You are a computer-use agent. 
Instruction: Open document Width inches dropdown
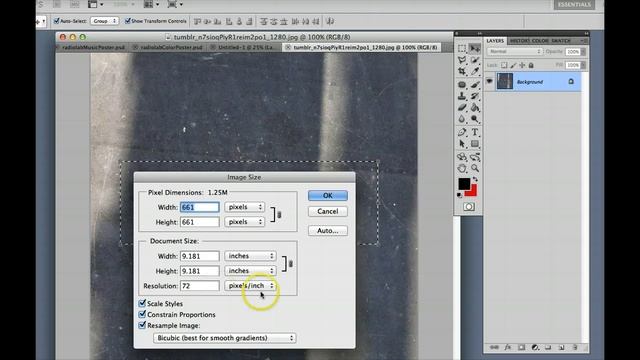250,256
